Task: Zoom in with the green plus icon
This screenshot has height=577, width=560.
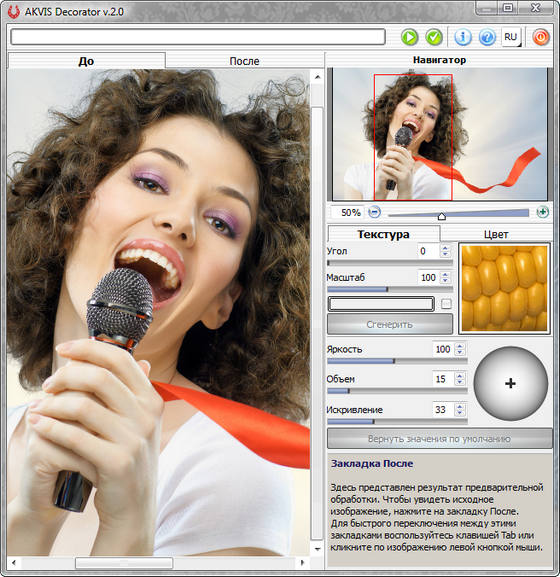Action: click(543, 212)
